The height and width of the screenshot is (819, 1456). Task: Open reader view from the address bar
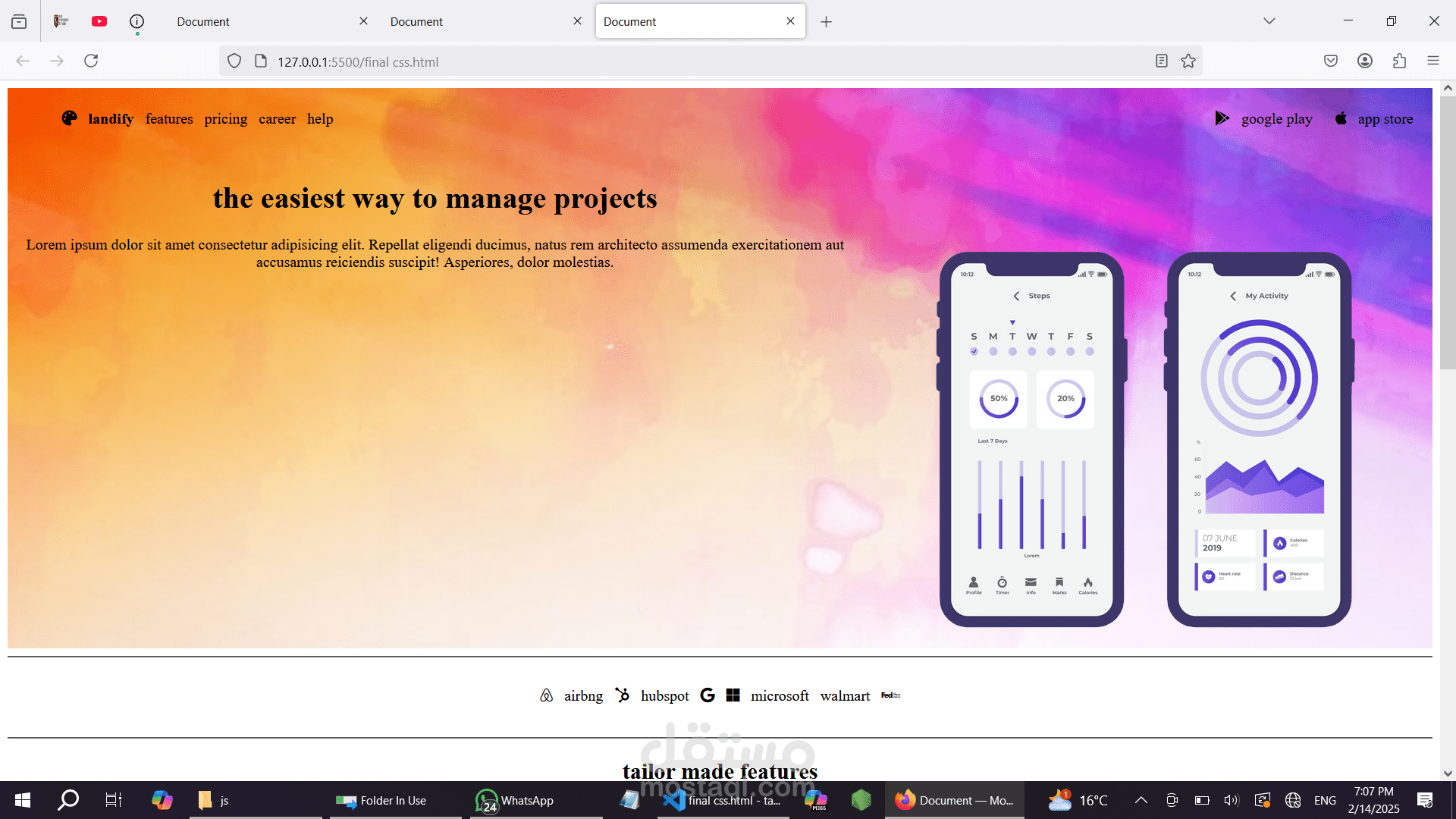coord(1162,61)
